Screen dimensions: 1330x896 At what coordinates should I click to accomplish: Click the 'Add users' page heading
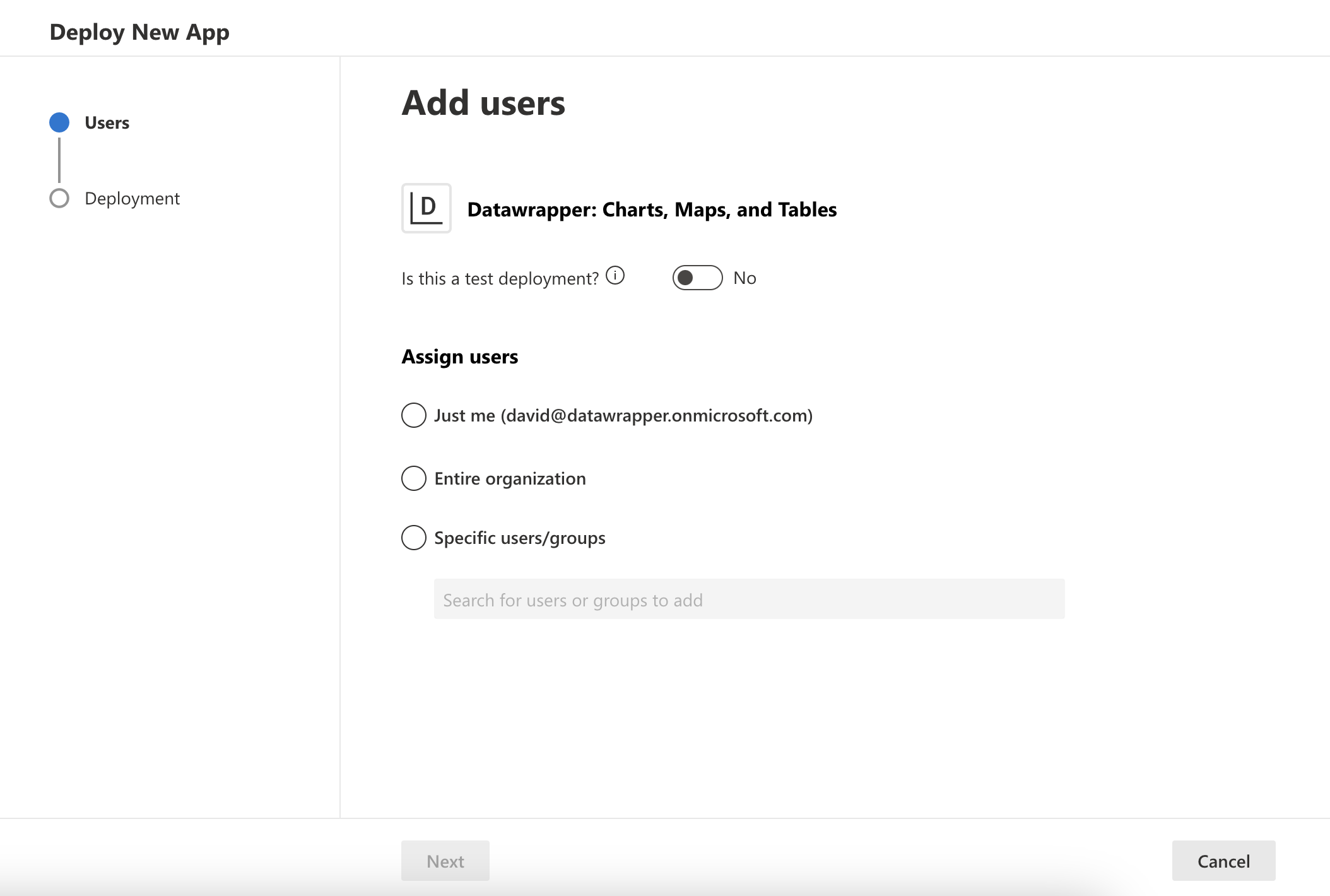(483, 103)
